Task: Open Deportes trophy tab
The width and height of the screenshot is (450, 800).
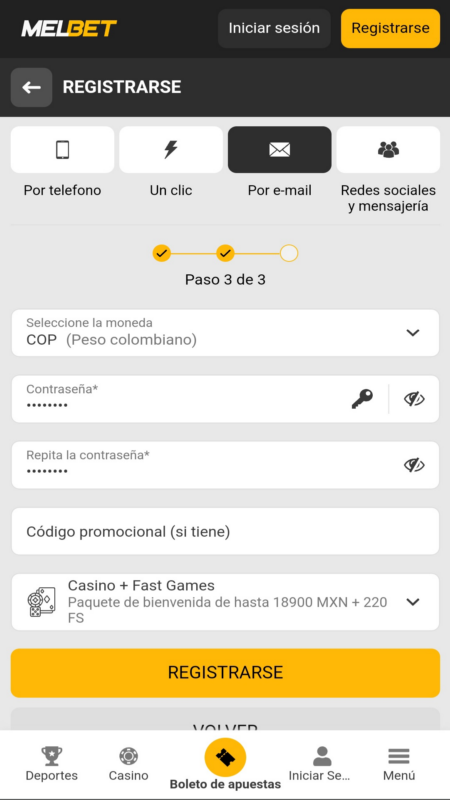Action: coord(52,763)
